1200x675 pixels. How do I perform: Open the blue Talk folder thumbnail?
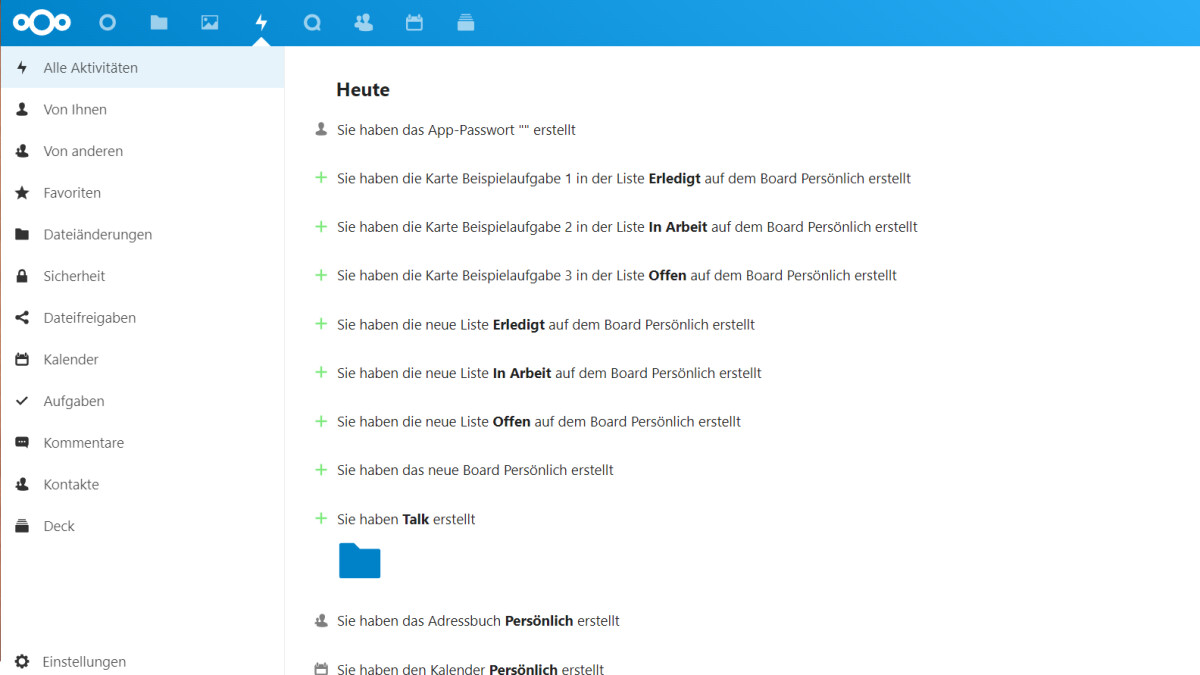[360, 561]
